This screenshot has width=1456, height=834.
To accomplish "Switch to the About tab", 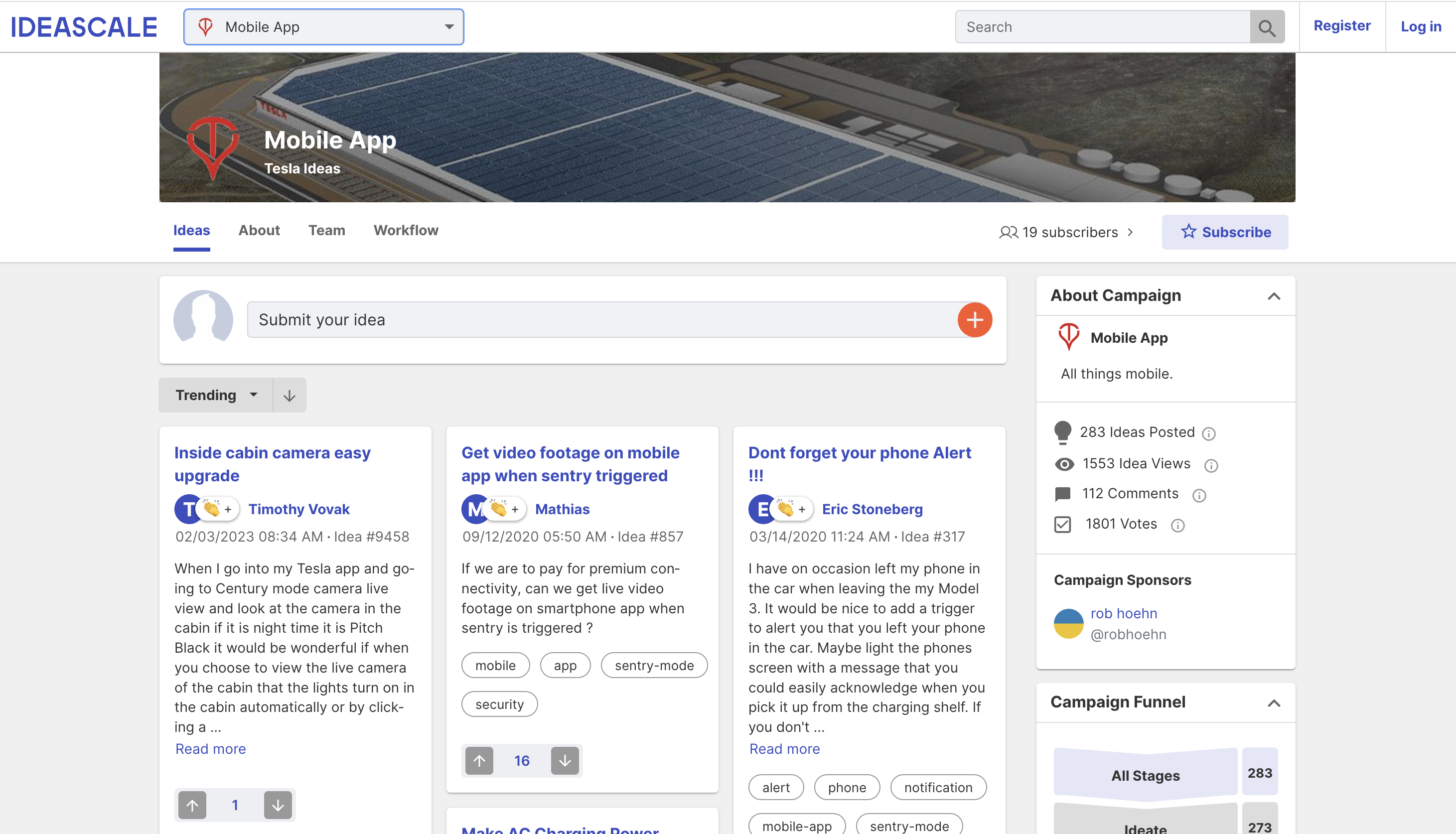I will 259,230.
